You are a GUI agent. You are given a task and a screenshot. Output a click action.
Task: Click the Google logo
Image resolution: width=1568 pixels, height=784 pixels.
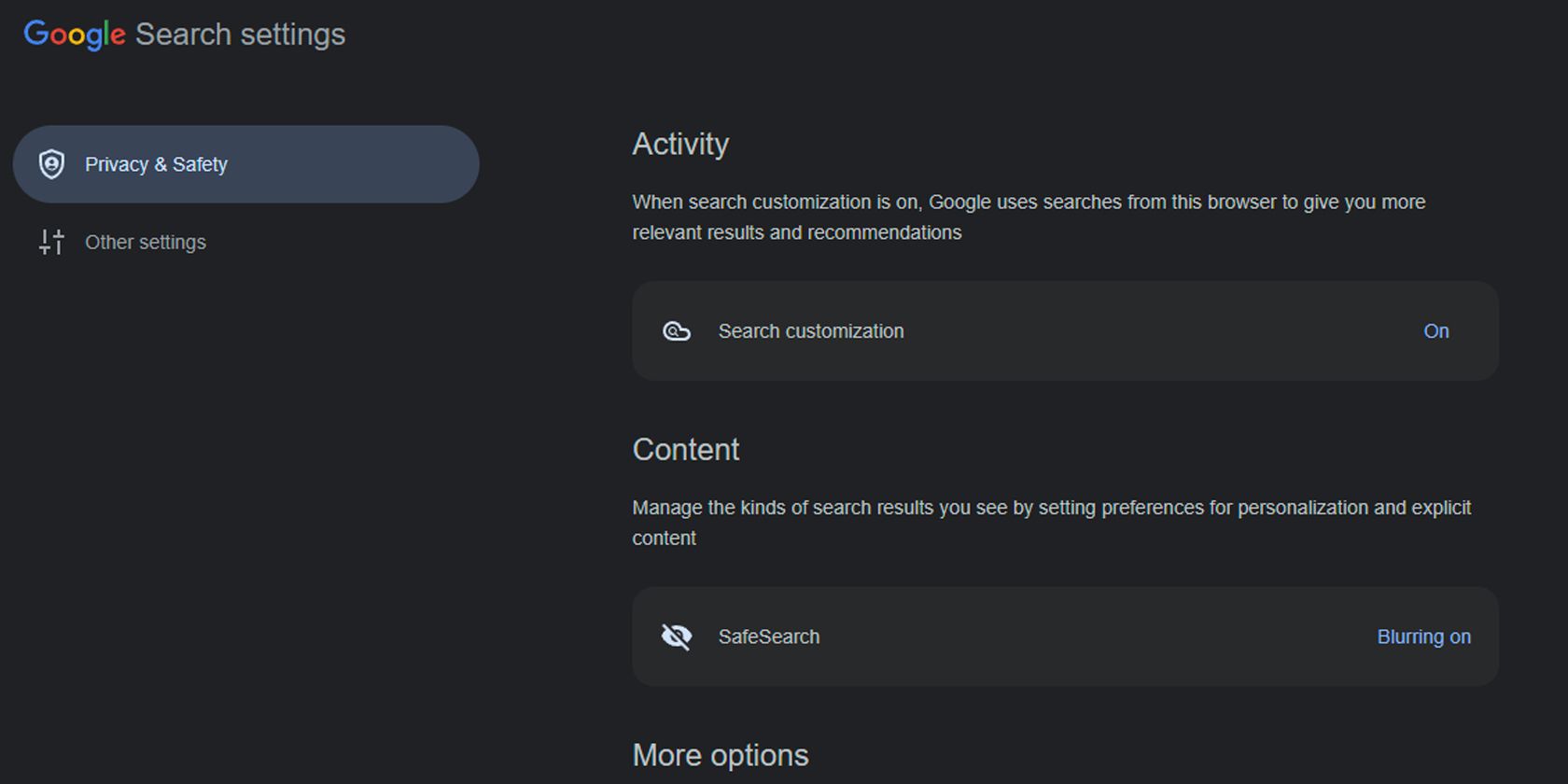click(75, 34)
